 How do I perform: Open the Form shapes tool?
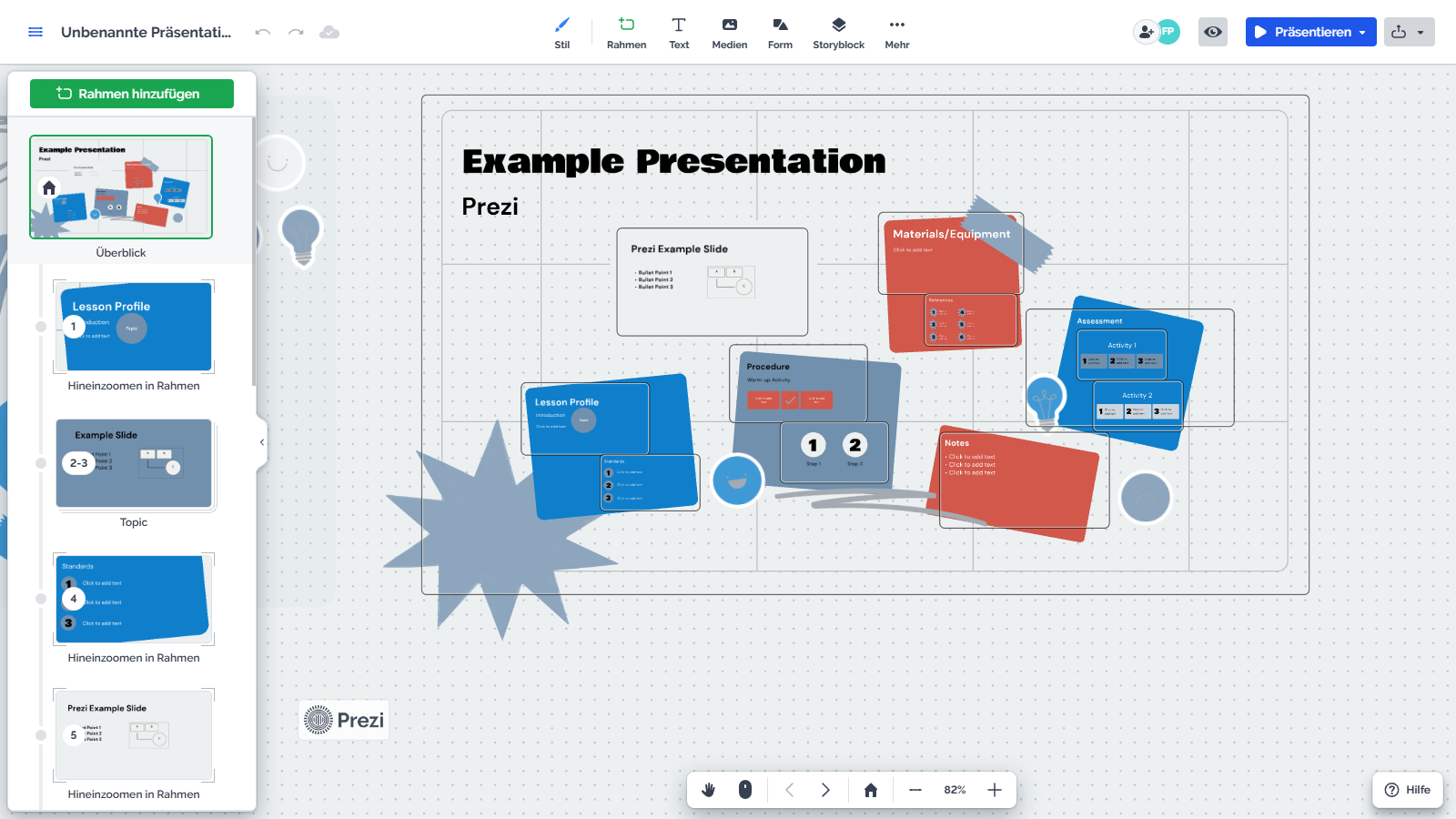click(780, 33)
